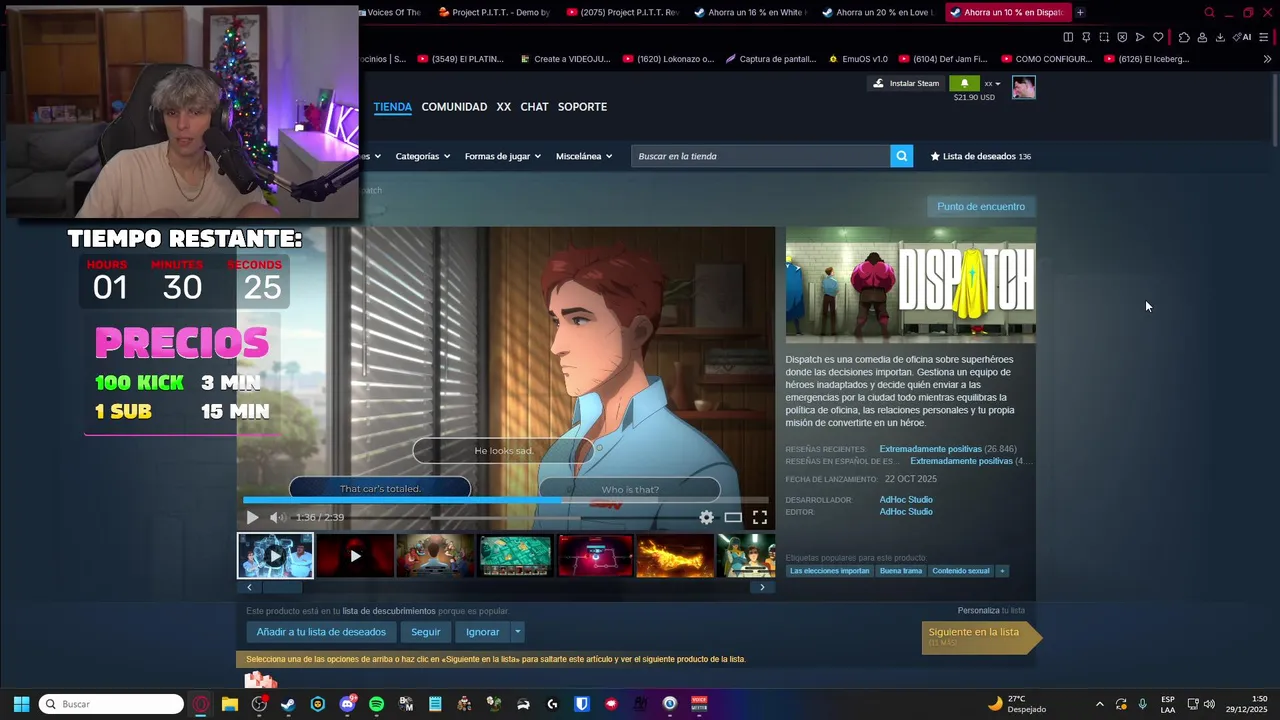Open recent Extremadamente positivas reviews (26.846)
Image resolution: width=1280 pixels, height=720 pixels.
pos(947,449)
